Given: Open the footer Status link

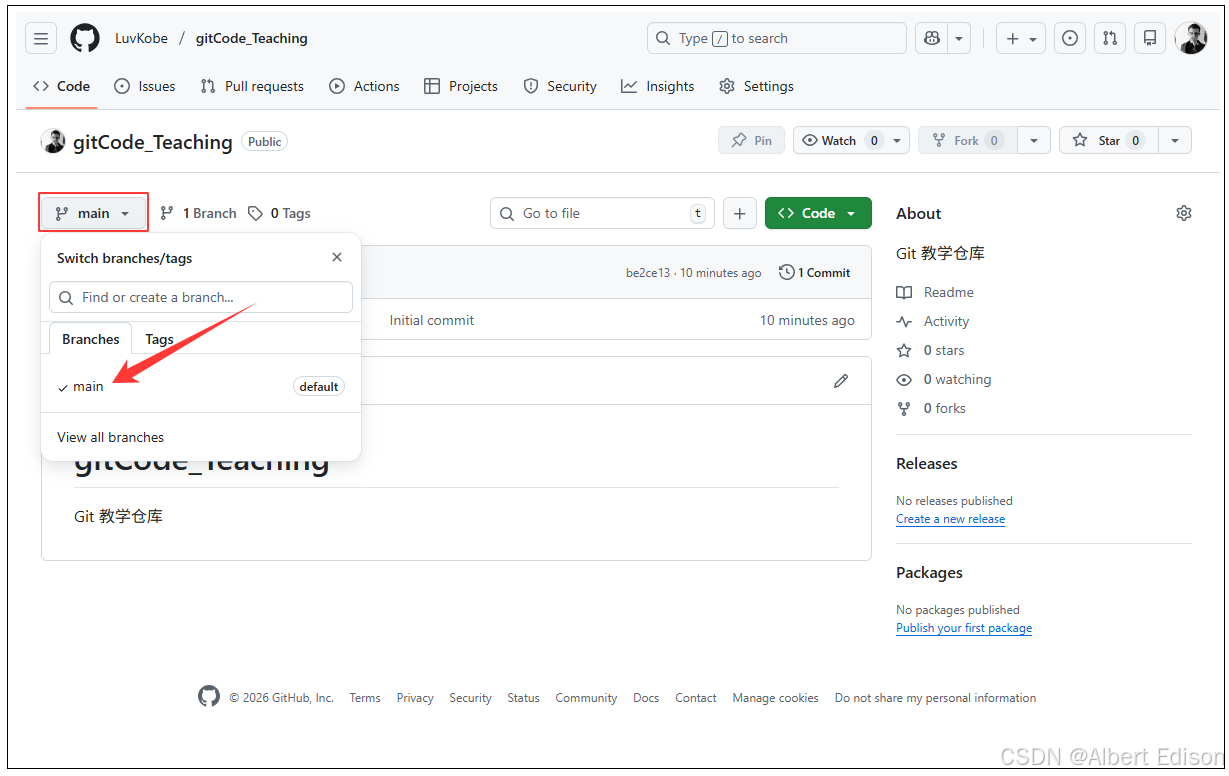Looking at the screenshot, I should pos(523,698).
